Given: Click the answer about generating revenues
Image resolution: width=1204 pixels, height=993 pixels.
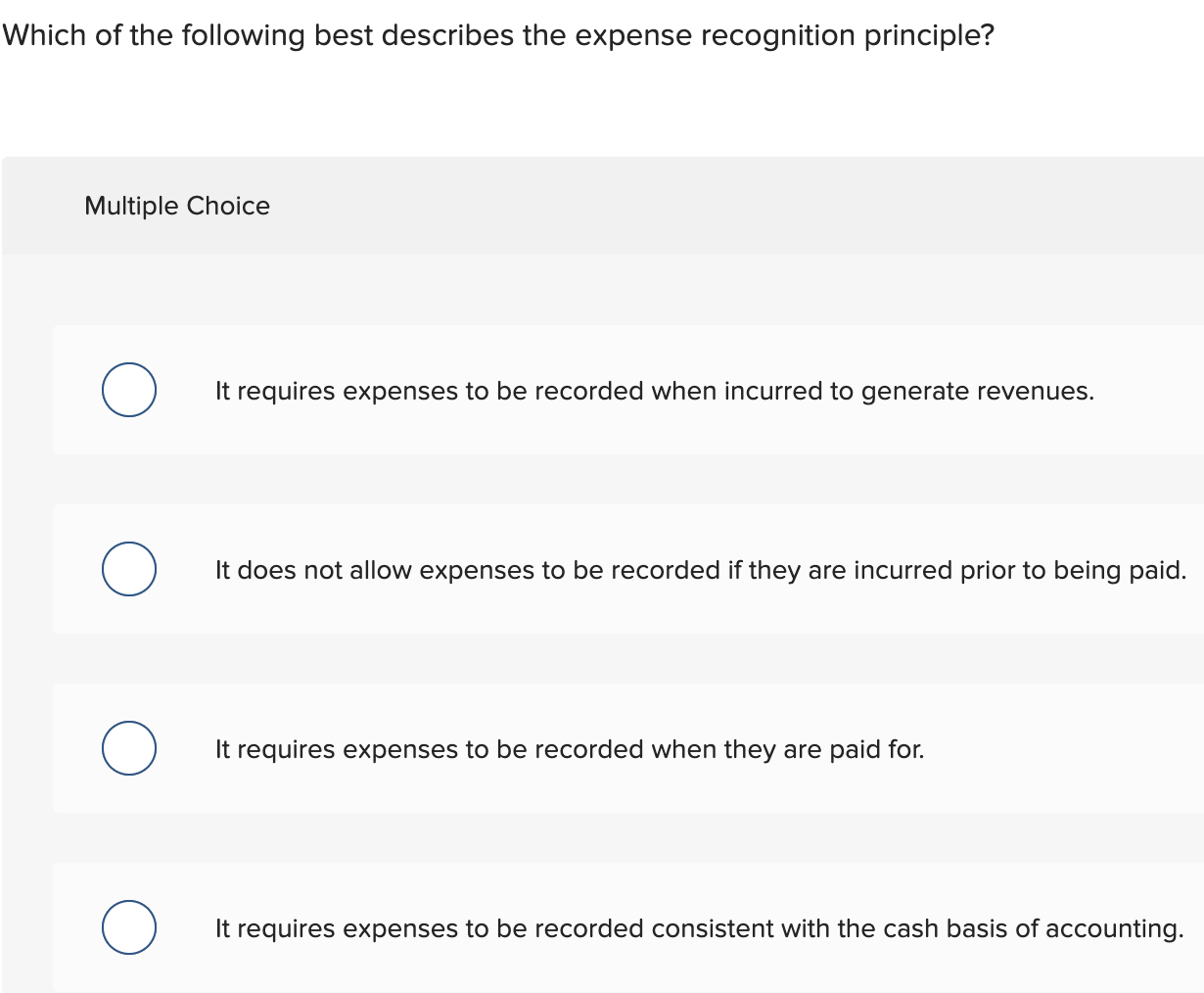Looking at the screenshot, I should tap(654, 390).
